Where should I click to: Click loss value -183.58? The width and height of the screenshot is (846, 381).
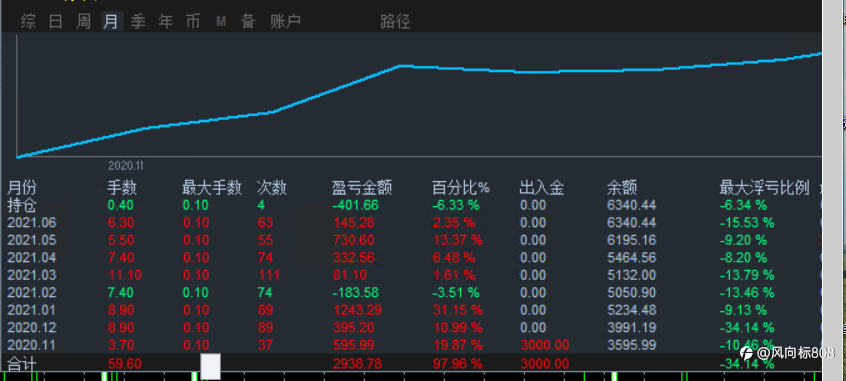point(355,292)
